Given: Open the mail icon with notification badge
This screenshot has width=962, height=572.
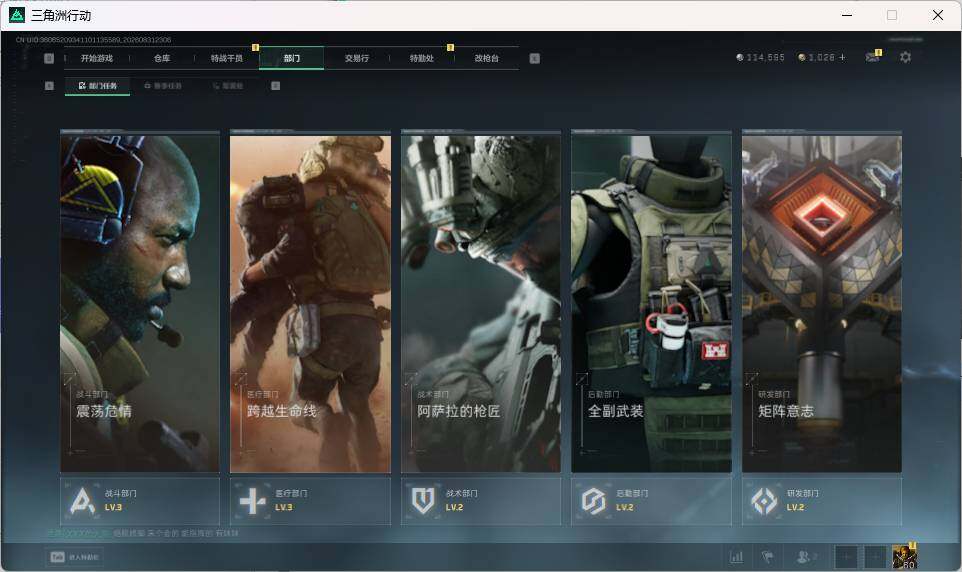Looking at the screenshot, I should click(872, 57).
